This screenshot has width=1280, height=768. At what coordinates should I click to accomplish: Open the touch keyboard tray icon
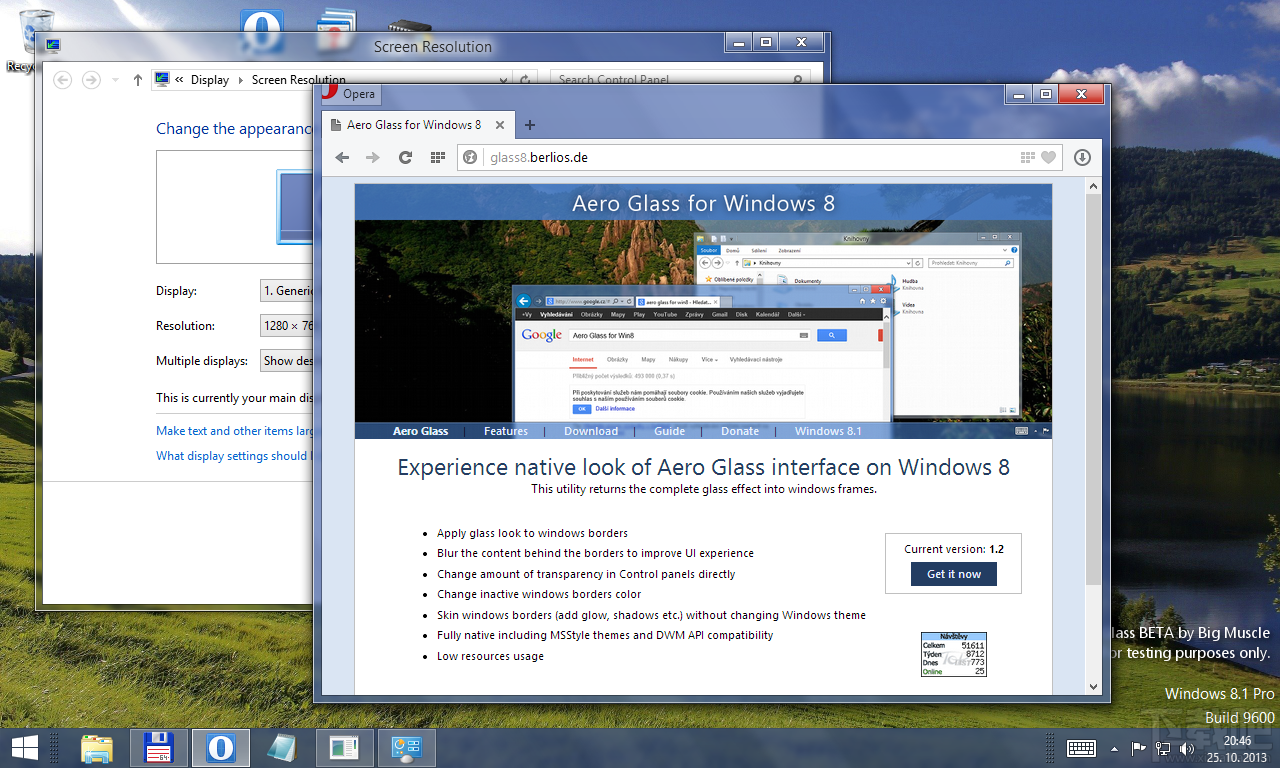click(x=1081, y=748)
